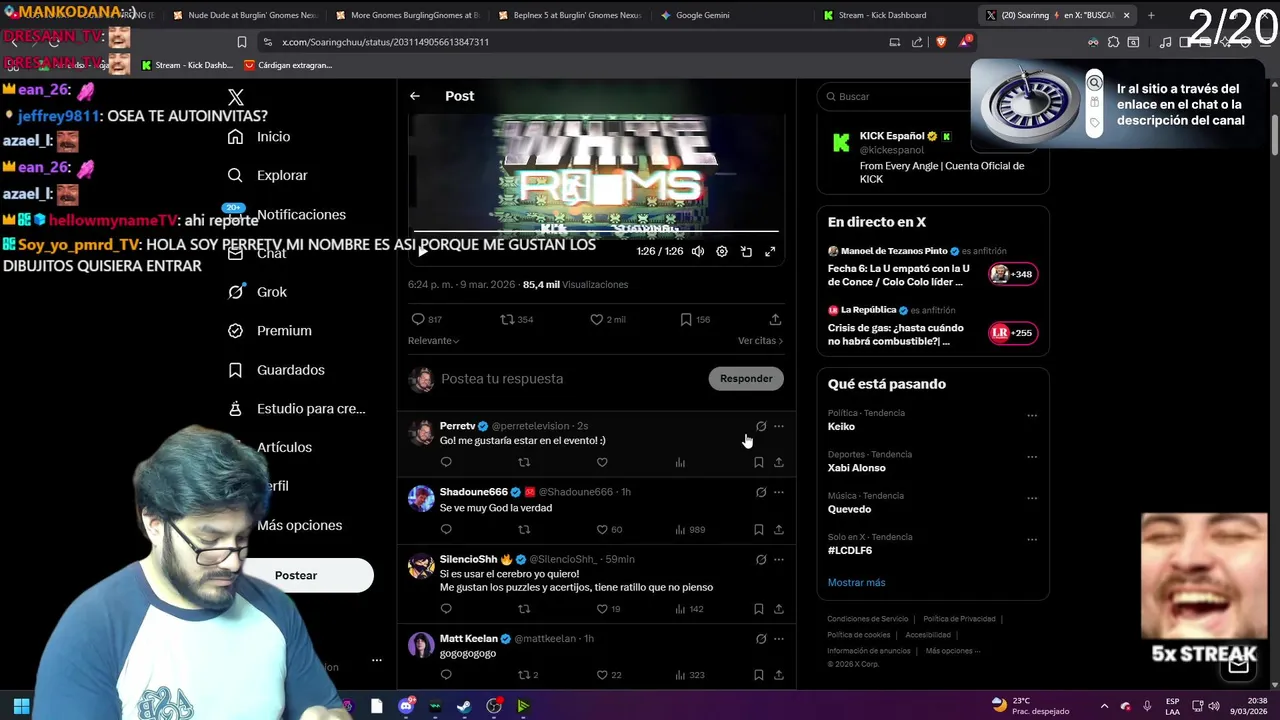Open Cárdigan extragrande bookmark
The image size is (1280, 720).
click(x=288, y=65)
